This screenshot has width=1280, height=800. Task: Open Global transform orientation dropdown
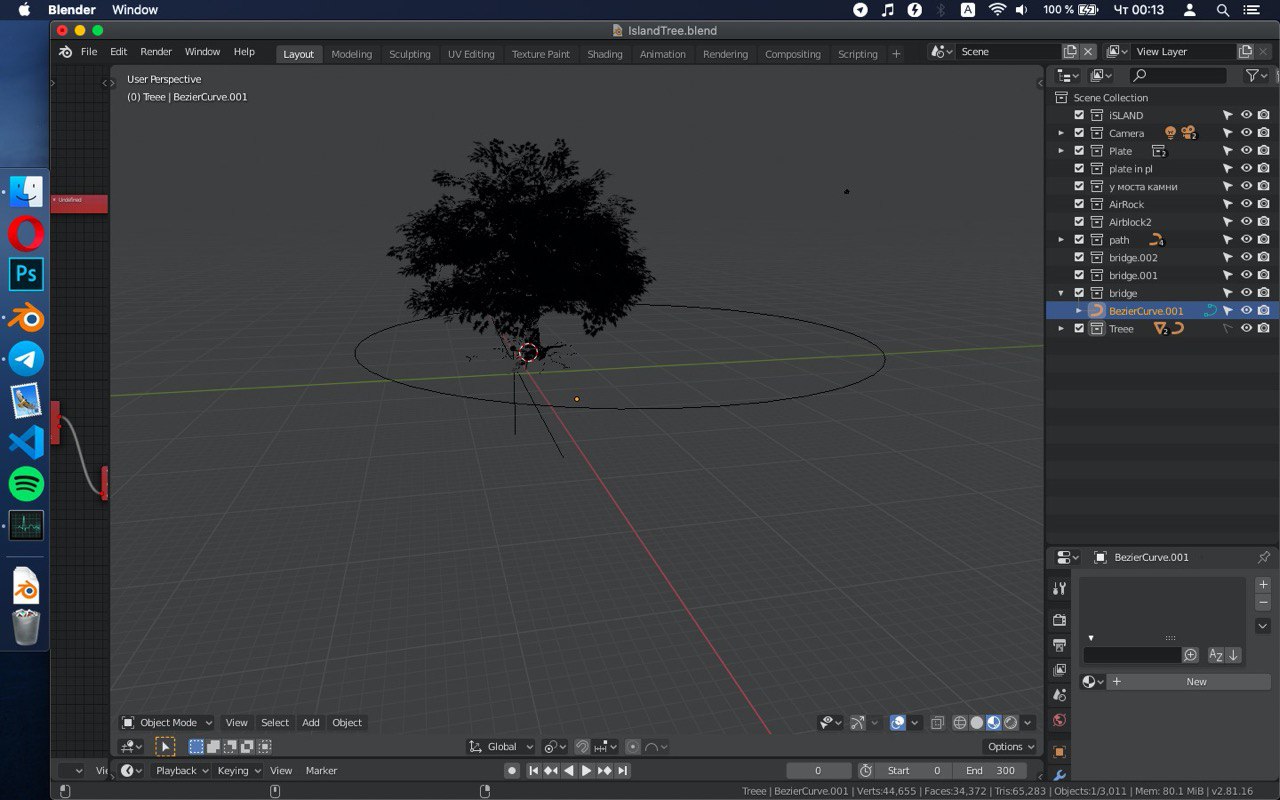pyautogui.click(x=501, y=746)
